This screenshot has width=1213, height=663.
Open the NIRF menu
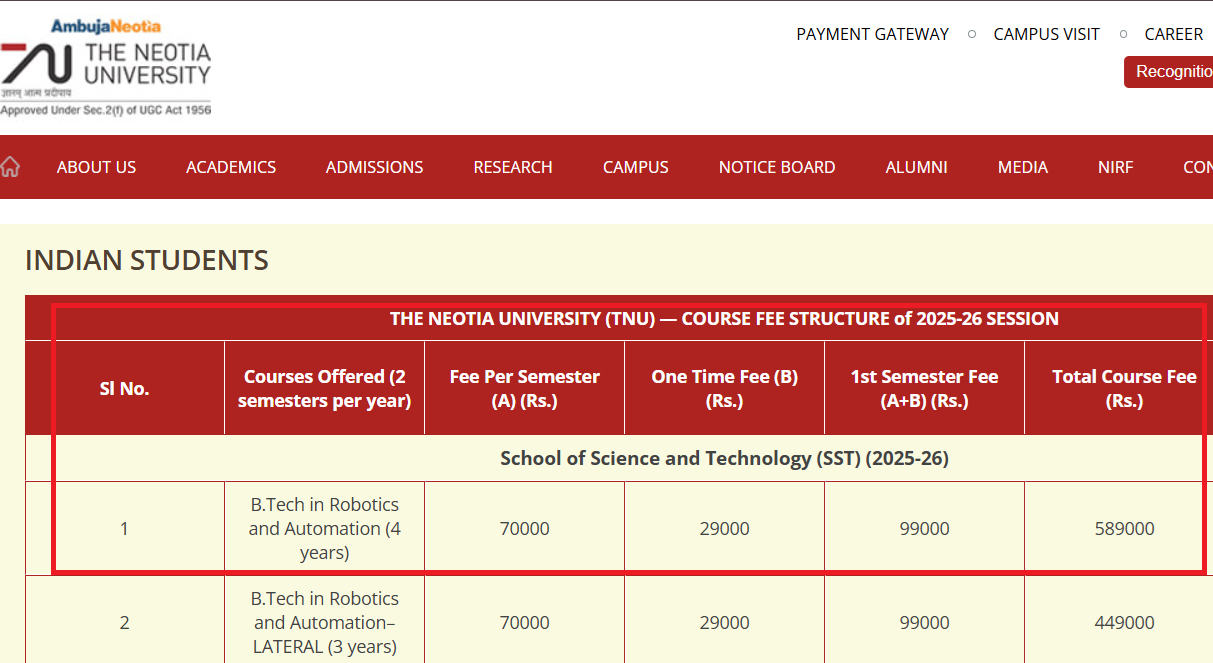click(1115, 167)
